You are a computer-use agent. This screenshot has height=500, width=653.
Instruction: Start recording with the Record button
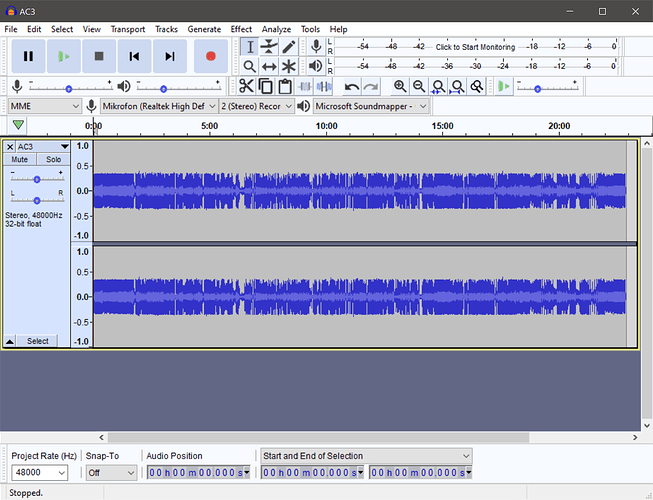tap(211, 56)
